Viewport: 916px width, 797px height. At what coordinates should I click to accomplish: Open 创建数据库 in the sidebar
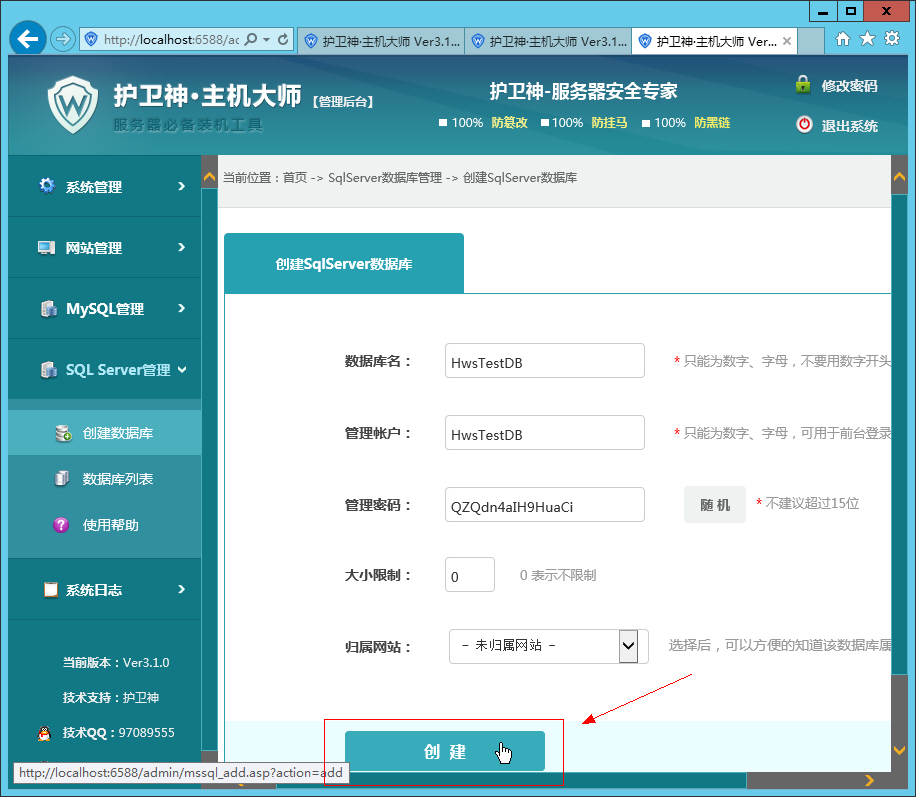pyautogui.click(x=105, y=433)
